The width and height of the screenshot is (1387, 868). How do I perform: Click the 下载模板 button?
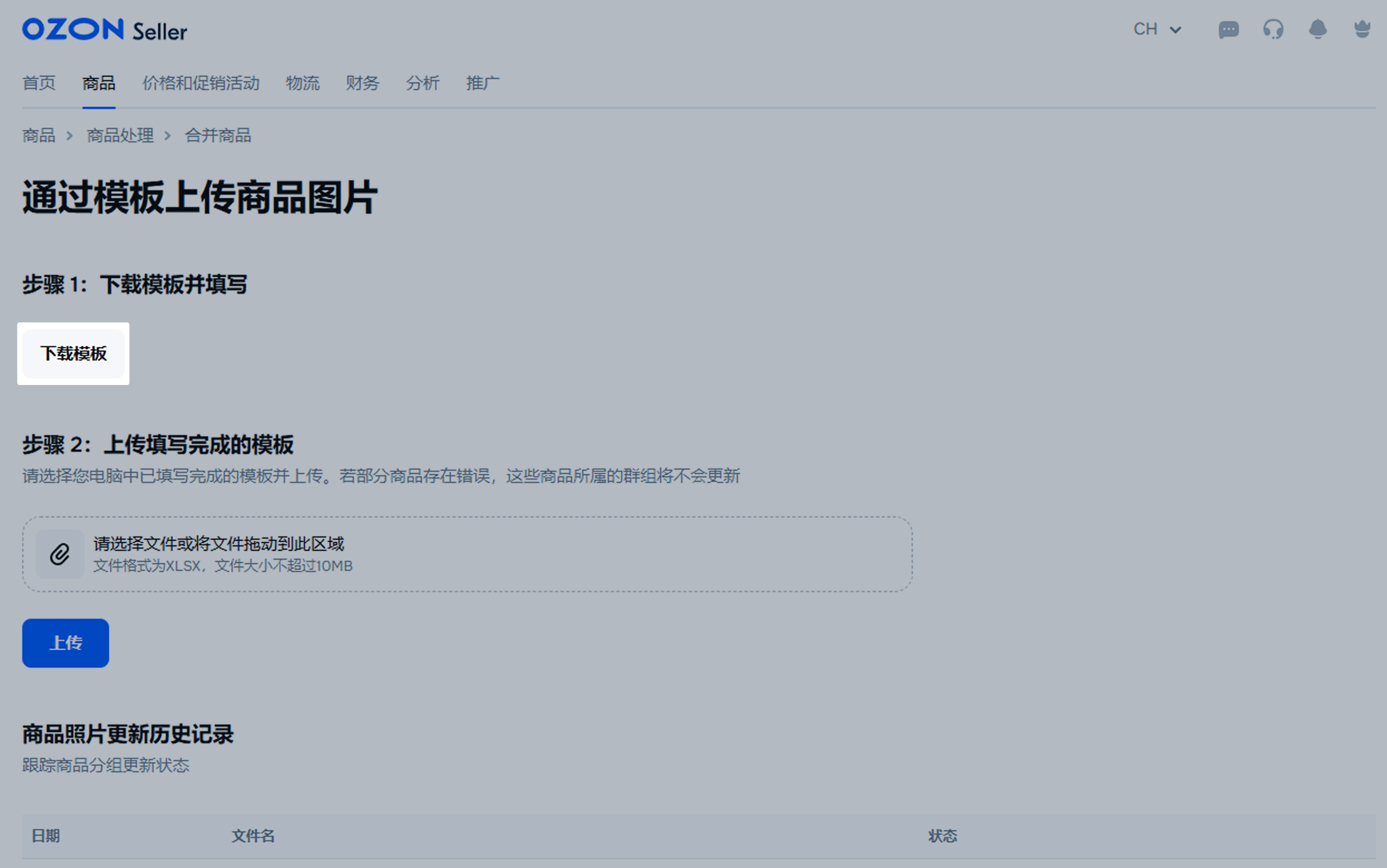tap(74, 354)
